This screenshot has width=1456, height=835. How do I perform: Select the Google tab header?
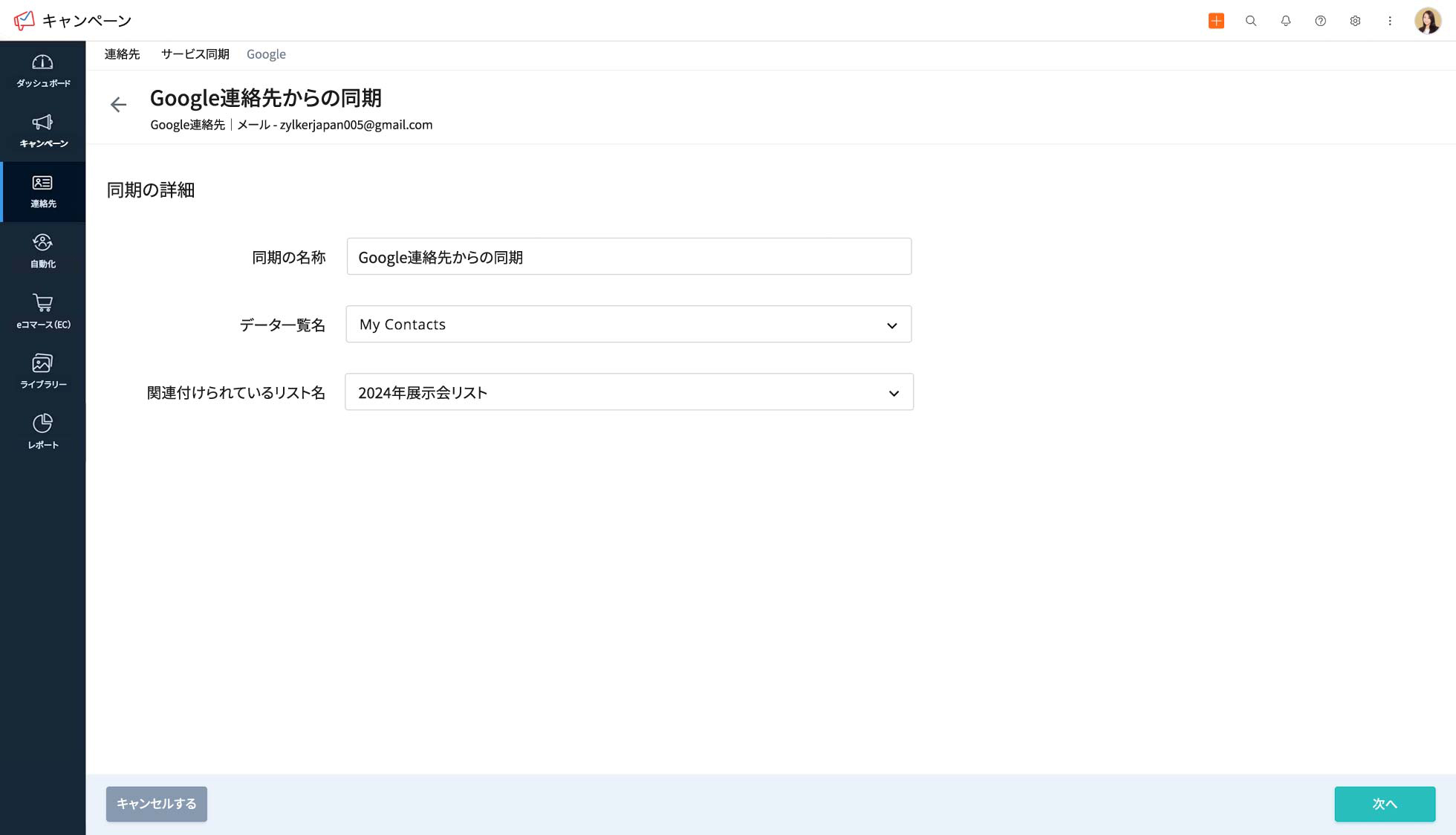pos(266,54)
